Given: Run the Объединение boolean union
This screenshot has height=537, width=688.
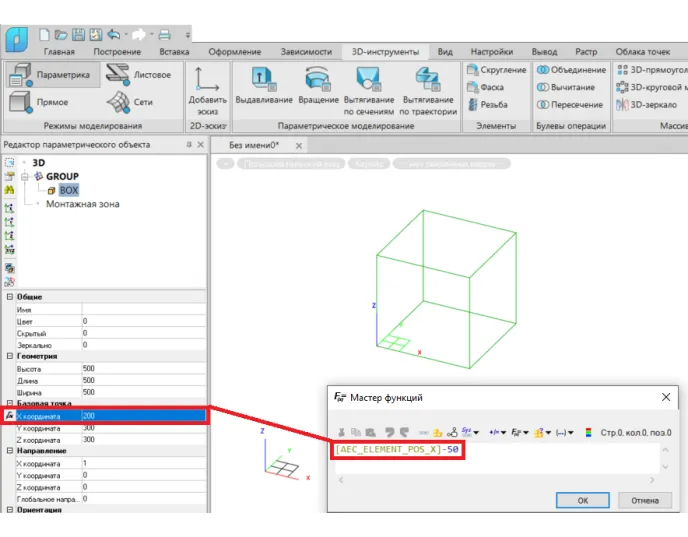Looking at the screenshot, I should 571,70.
